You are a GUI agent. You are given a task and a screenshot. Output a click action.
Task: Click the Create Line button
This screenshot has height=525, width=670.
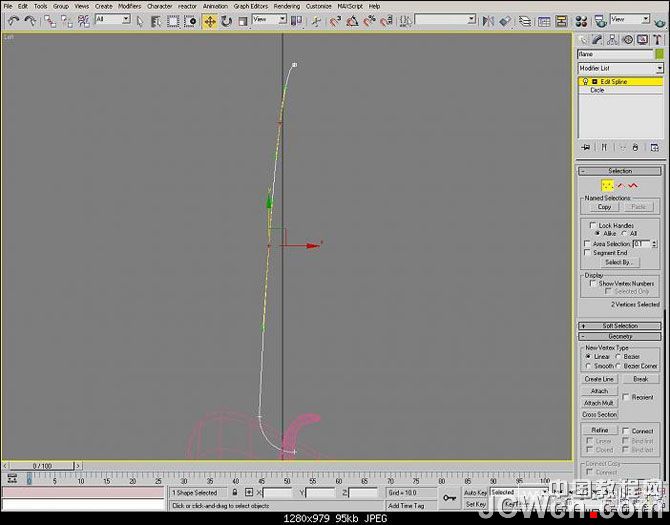pyautogui.click(x=599, y=379)
